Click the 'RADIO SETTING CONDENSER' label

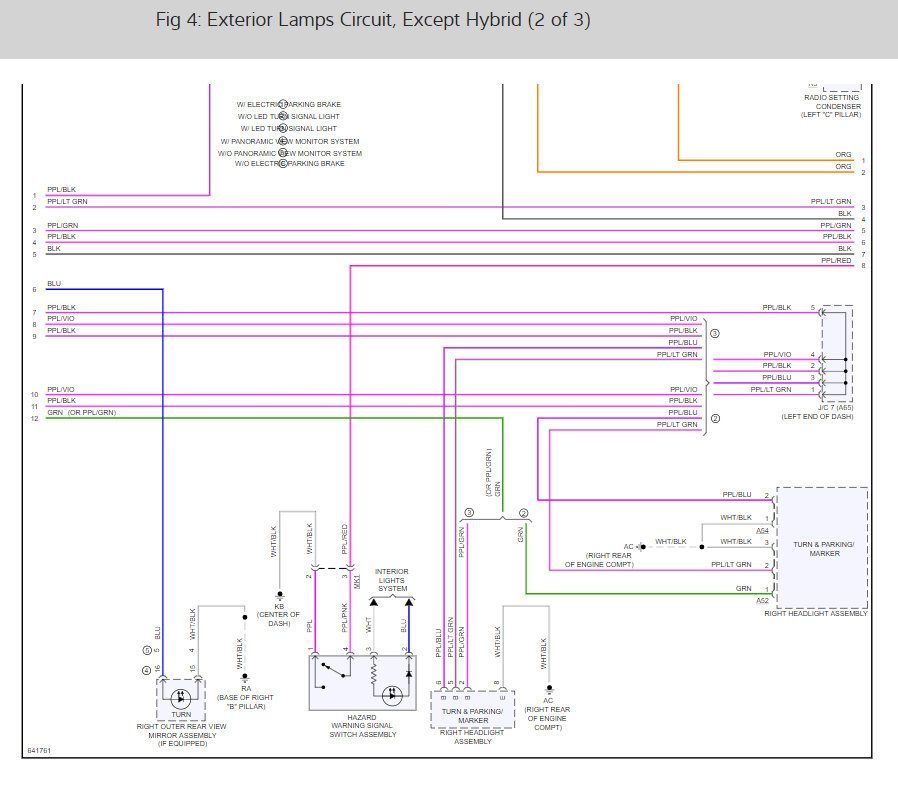coord(832,102)
